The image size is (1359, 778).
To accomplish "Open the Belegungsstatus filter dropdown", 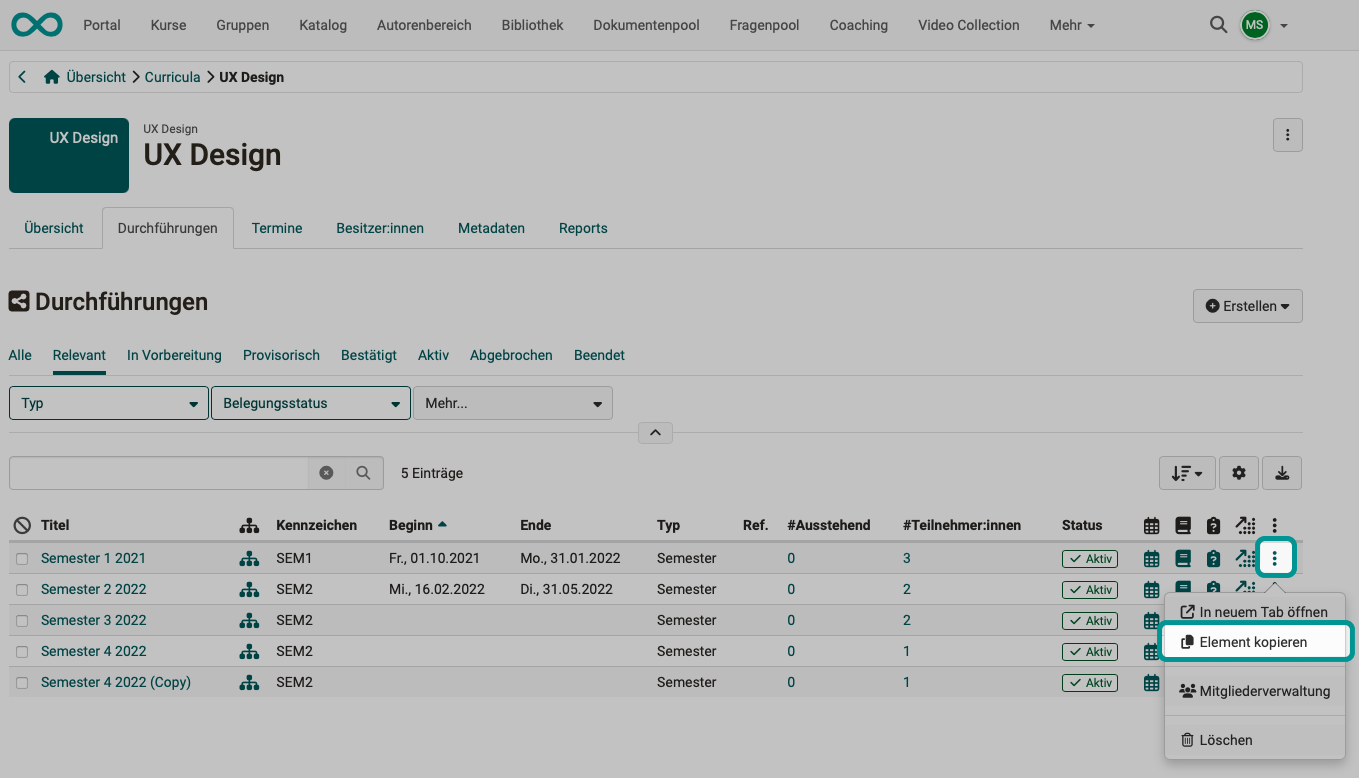I will [310, 402].
